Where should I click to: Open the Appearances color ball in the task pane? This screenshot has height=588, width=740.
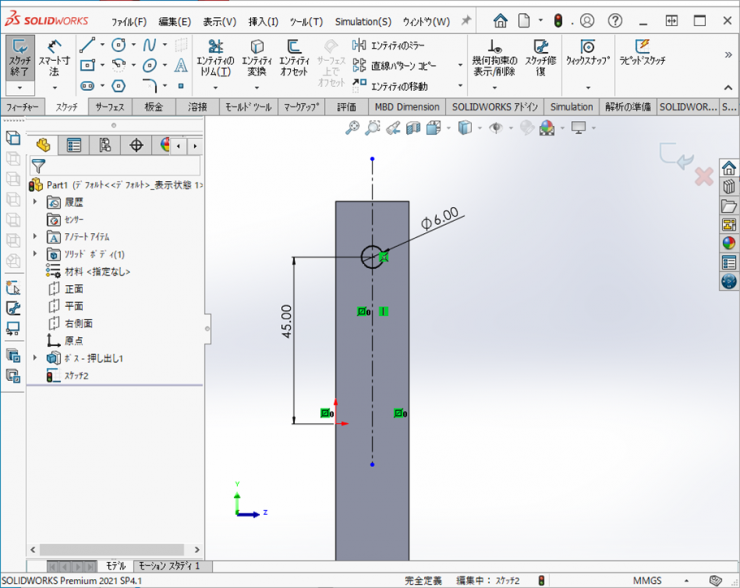tap(728, 242)
